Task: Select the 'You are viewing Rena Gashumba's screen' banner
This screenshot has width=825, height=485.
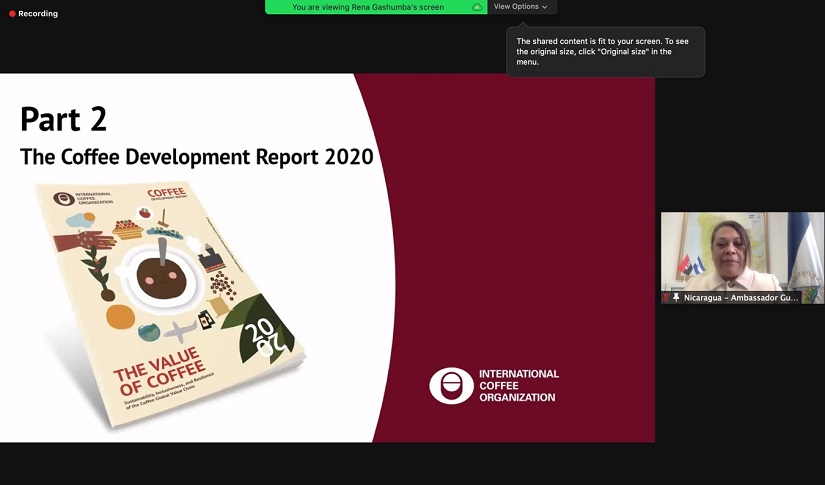Action: coord(376,7)
